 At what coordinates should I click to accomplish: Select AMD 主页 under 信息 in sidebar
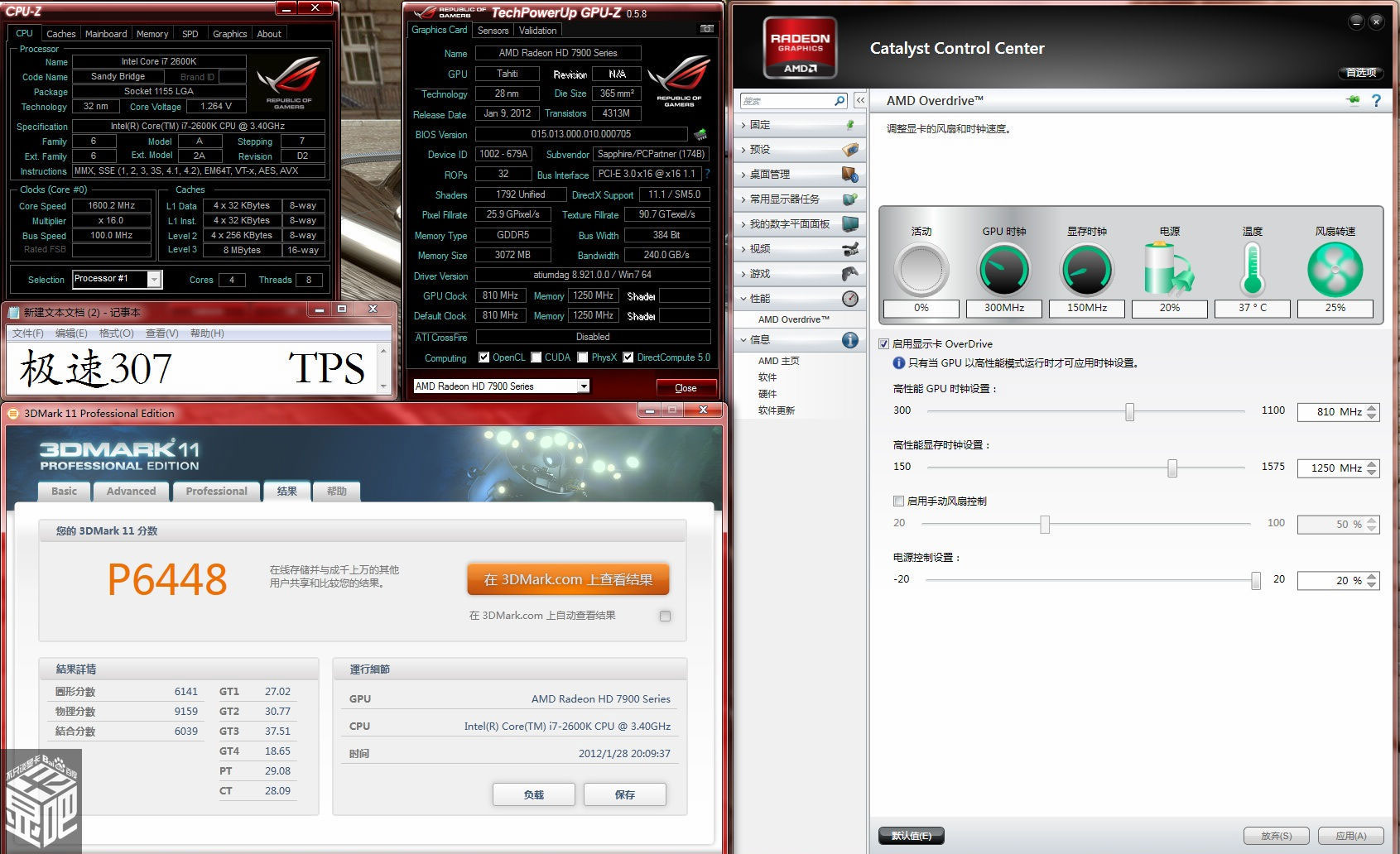click(x=779, y=361)
